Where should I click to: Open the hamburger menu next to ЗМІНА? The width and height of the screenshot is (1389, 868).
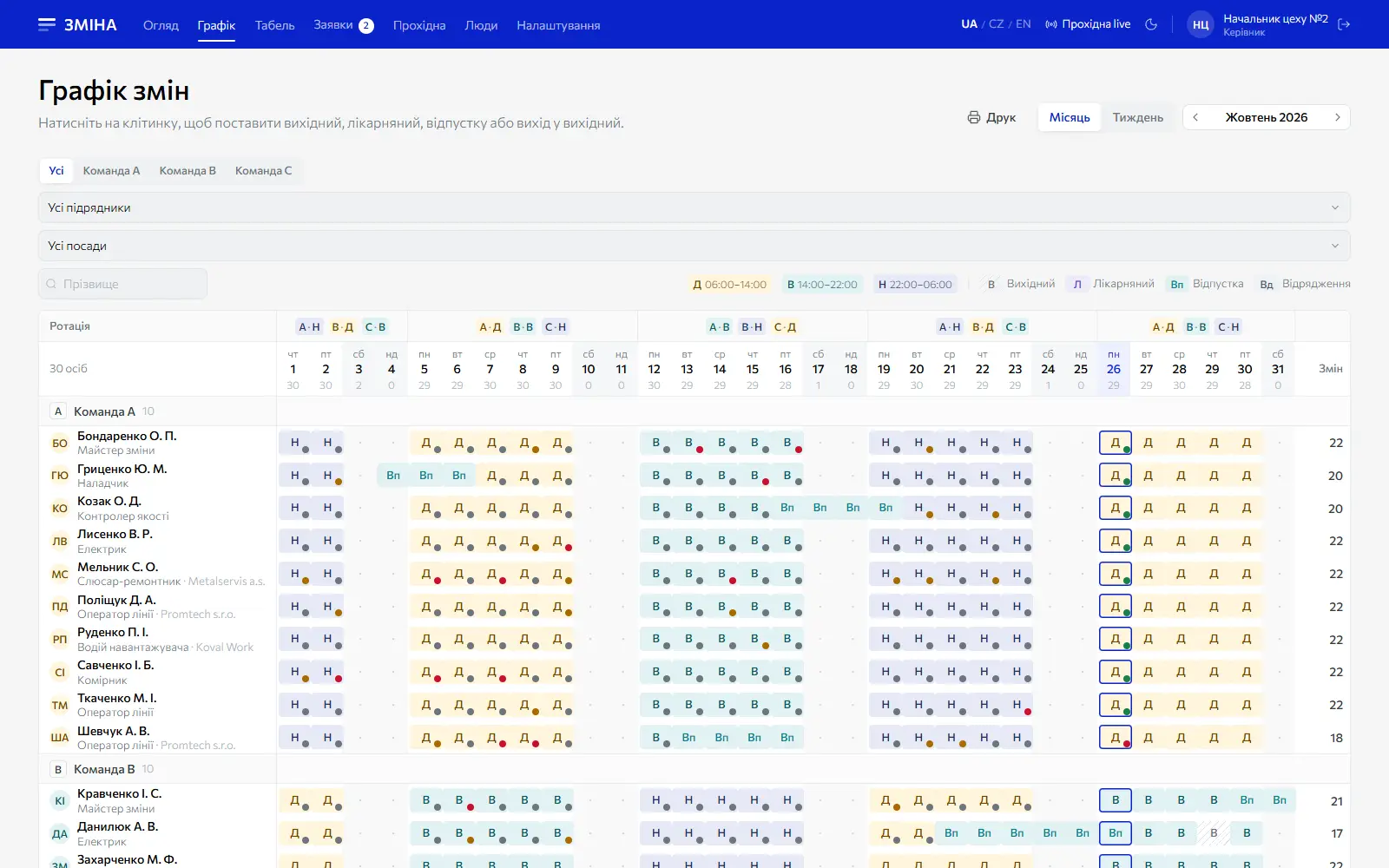[x=47, y=24]
